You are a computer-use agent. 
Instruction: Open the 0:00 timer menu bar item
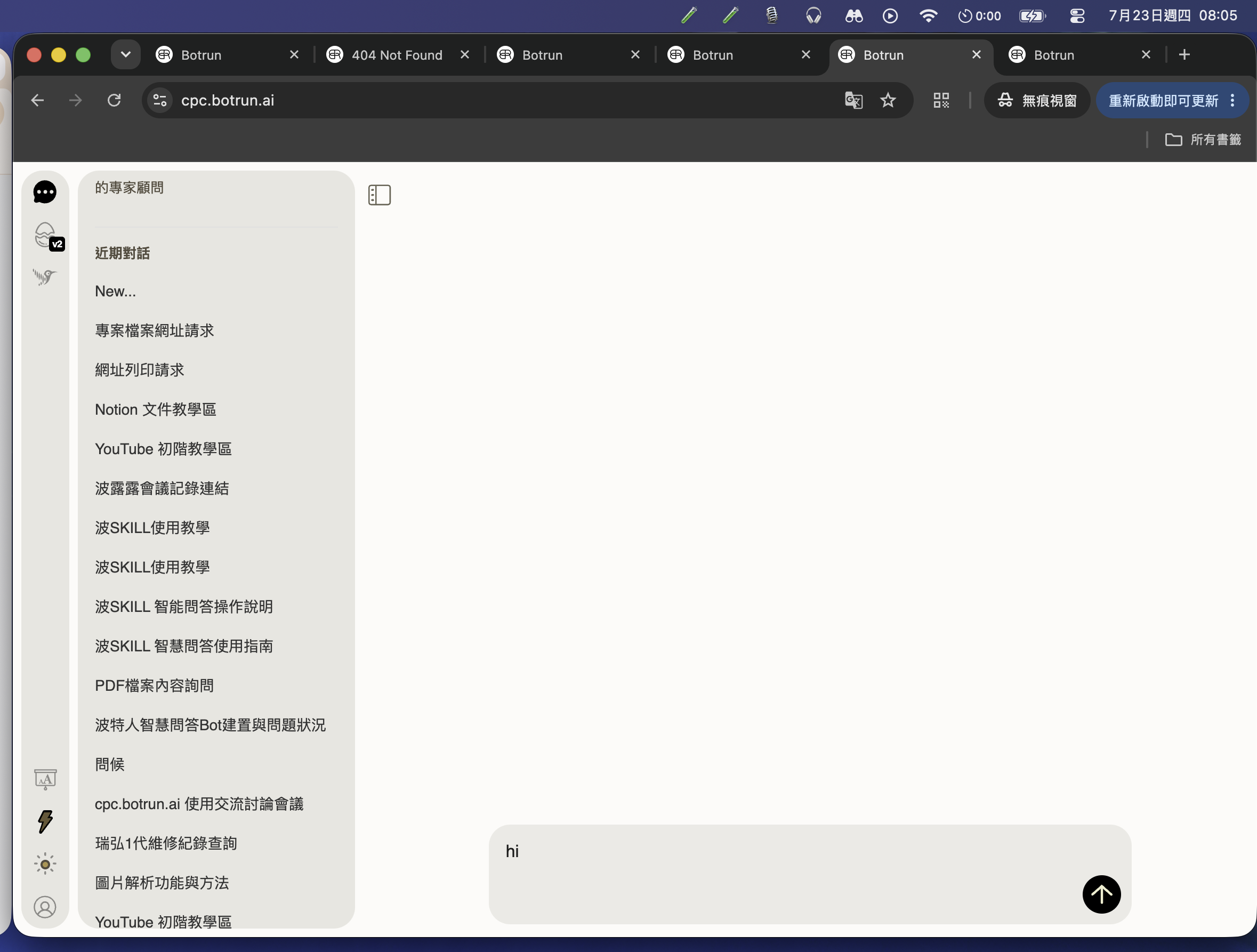979,16
